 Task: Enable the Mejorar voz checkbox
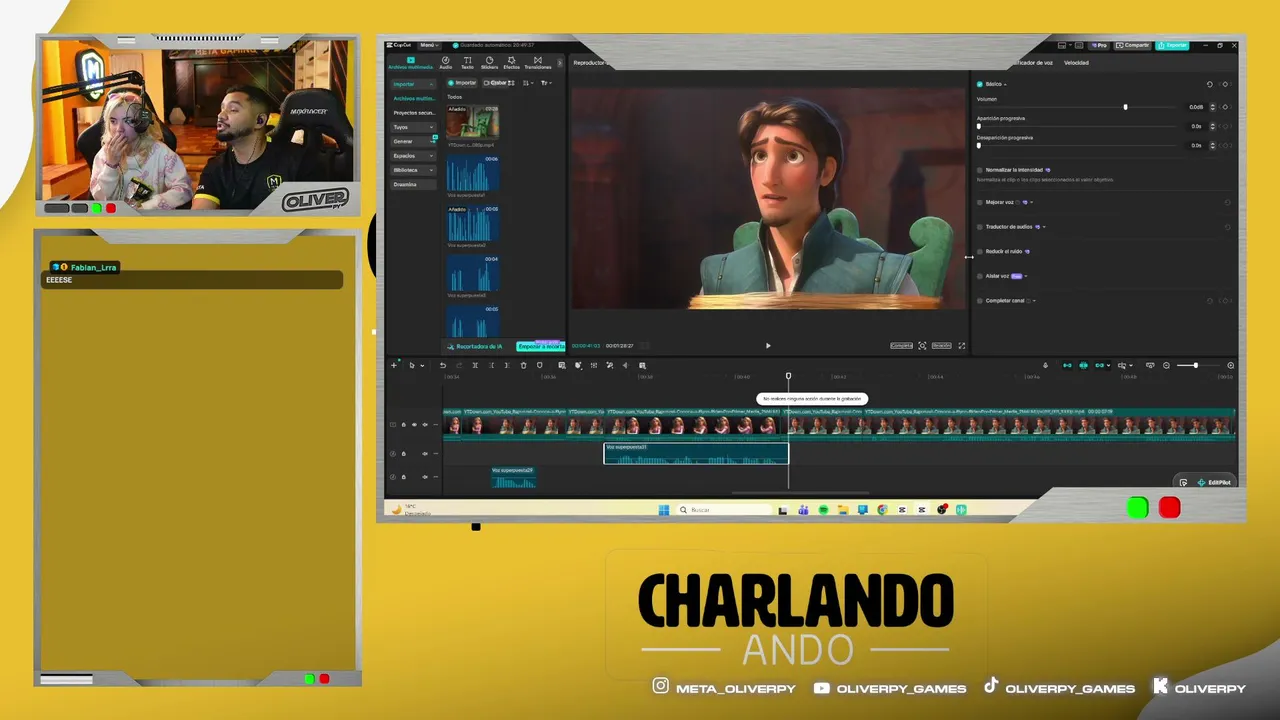(x=979, y=202)
